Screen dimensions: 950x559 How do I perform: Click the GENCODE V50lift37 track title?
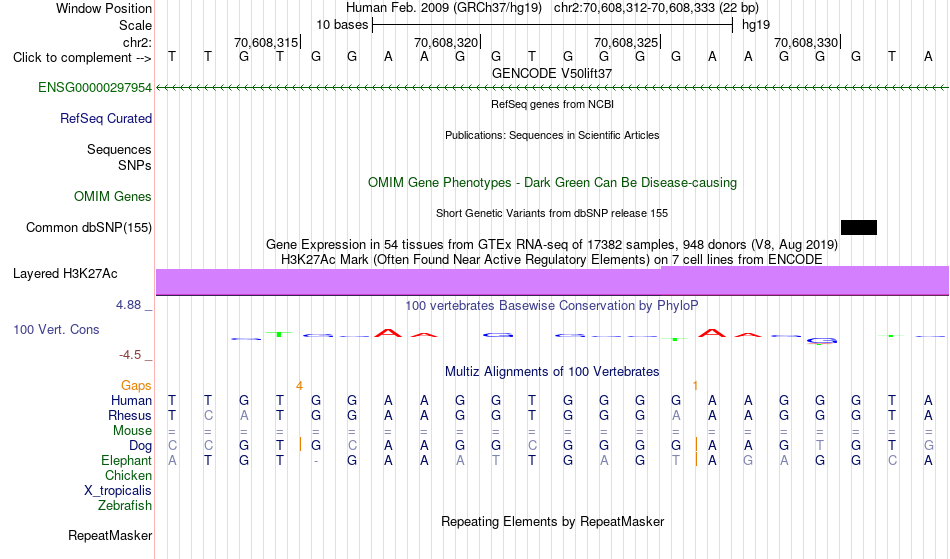point(552,73)
